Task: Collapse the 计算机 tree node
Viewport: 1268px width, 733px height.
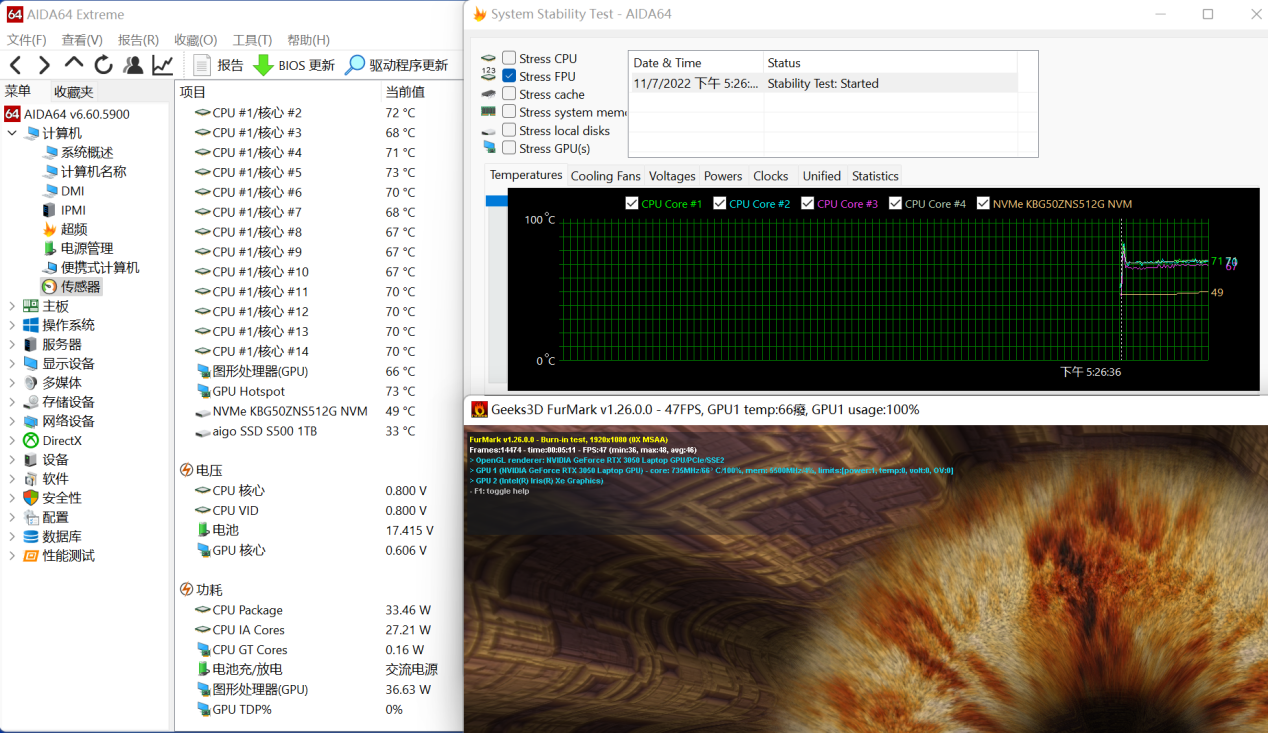Action: (12, 133)
